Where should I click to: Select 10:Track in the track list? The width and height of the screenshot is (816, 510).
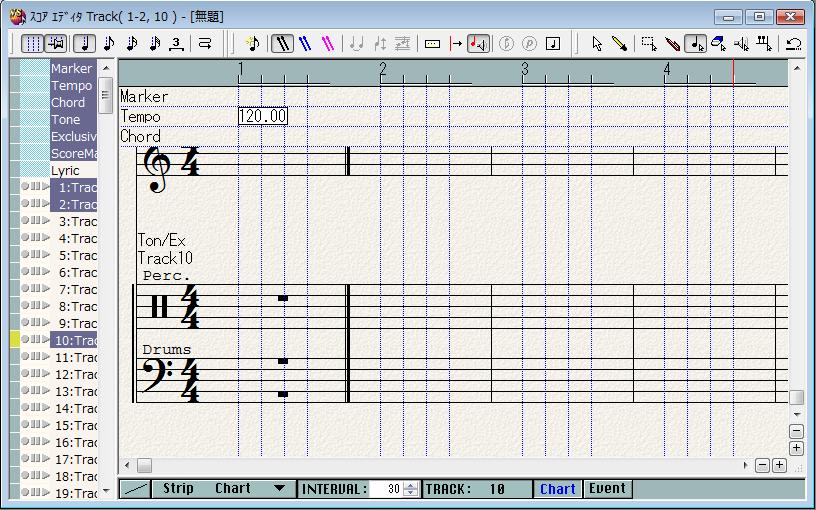coord(73,340)
